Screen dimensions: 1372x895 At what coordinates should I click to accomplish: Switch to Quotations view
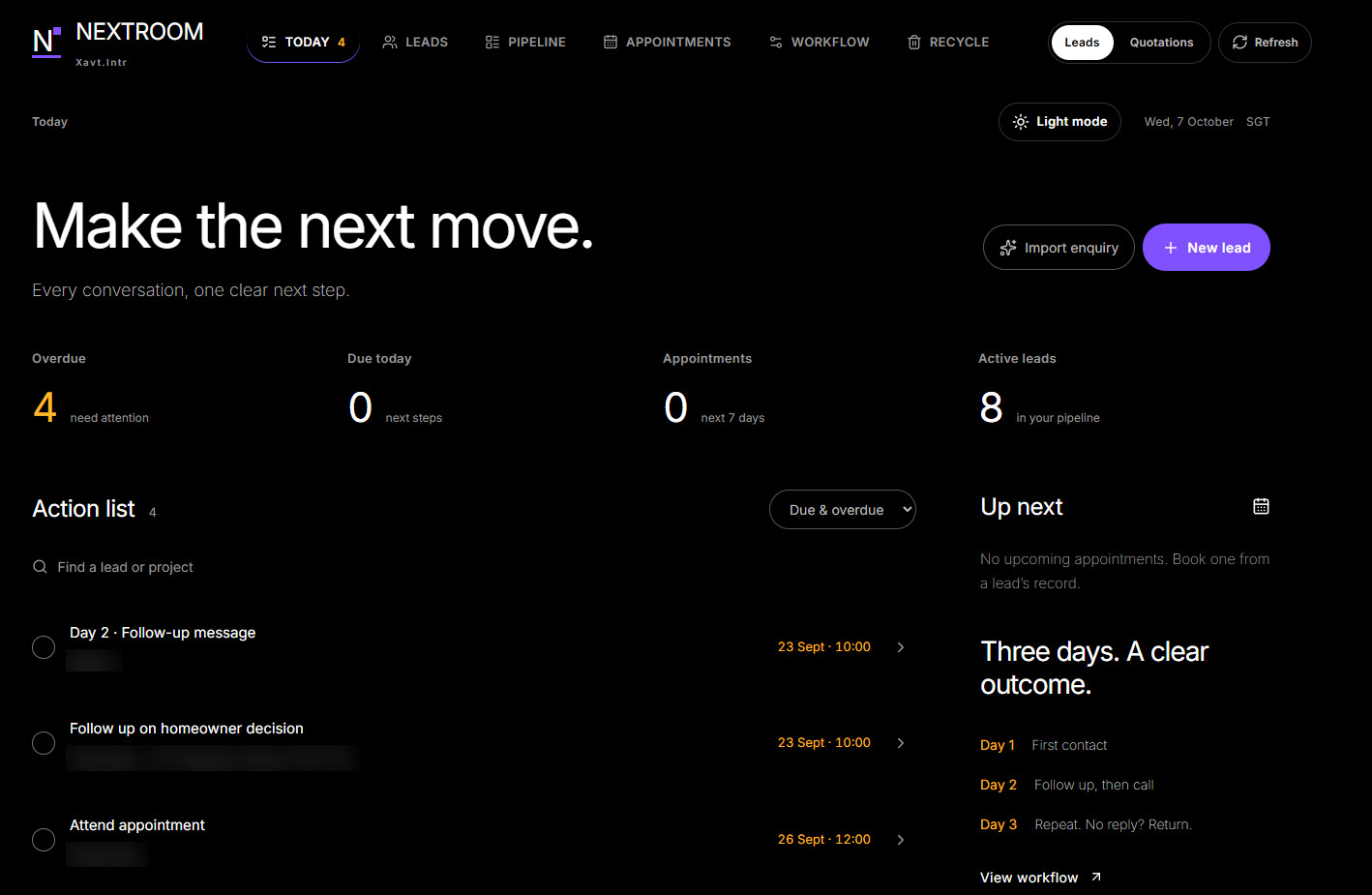pyautogui.click(x=1161, y=43)
